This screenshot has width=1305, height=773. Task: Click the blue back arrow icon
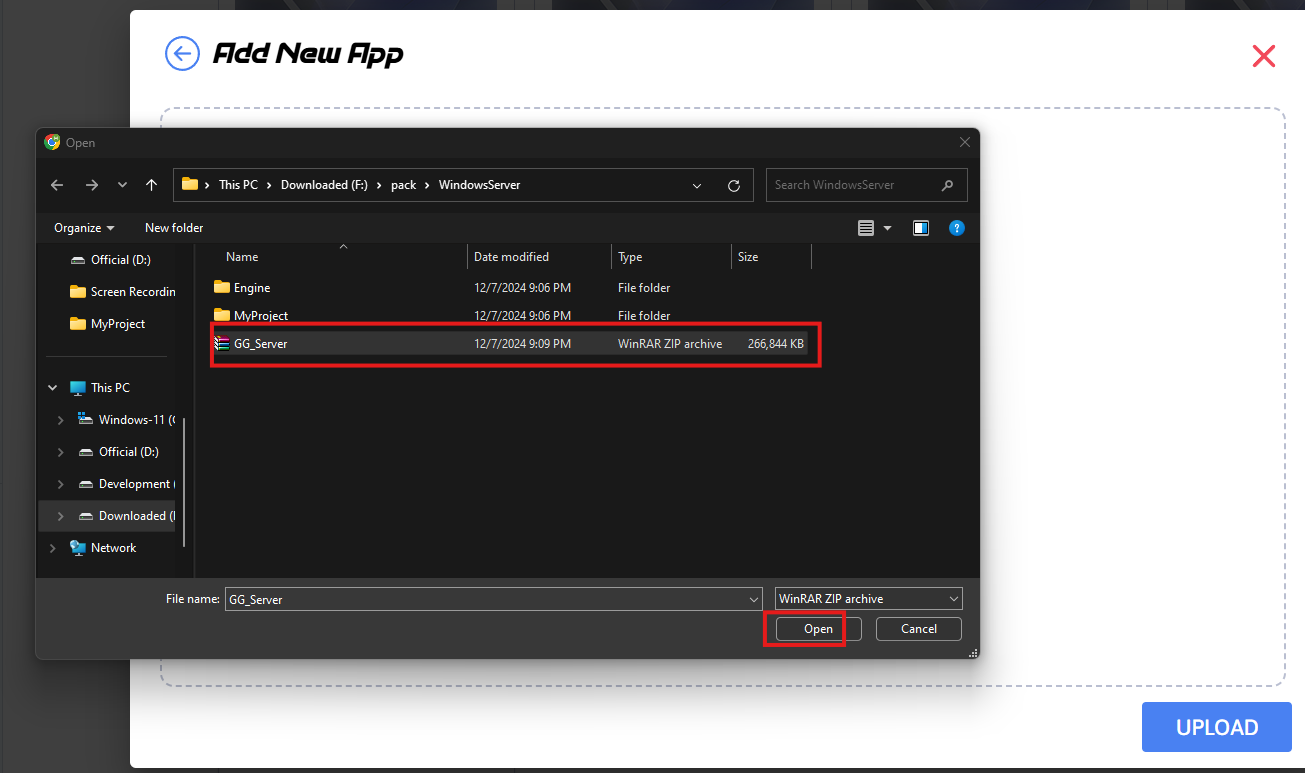(182, 54)
